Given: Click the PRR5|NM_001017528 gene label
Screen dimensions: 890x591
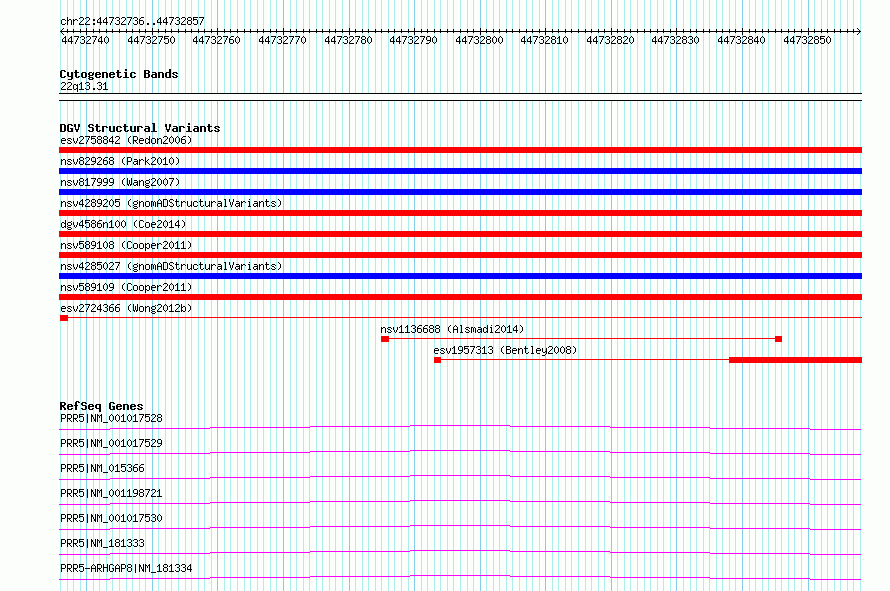Looking at the screenshot, I should [x=111, y=418].
